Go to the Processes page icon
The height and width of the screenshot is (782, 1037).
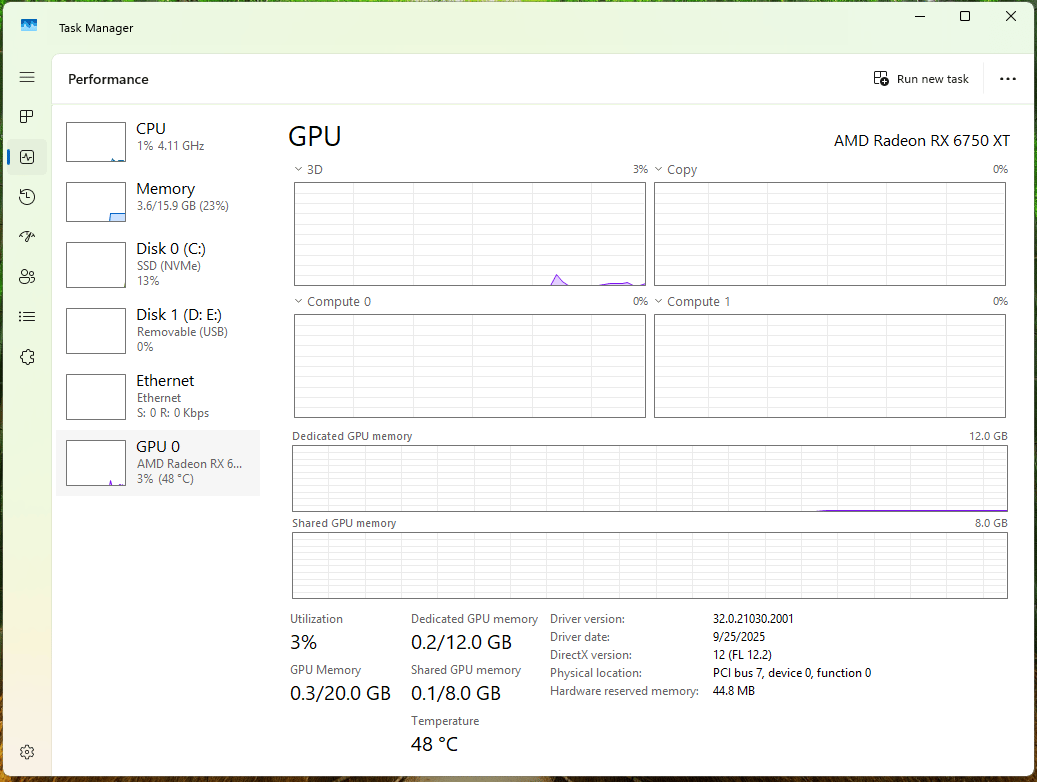(27, 117)
